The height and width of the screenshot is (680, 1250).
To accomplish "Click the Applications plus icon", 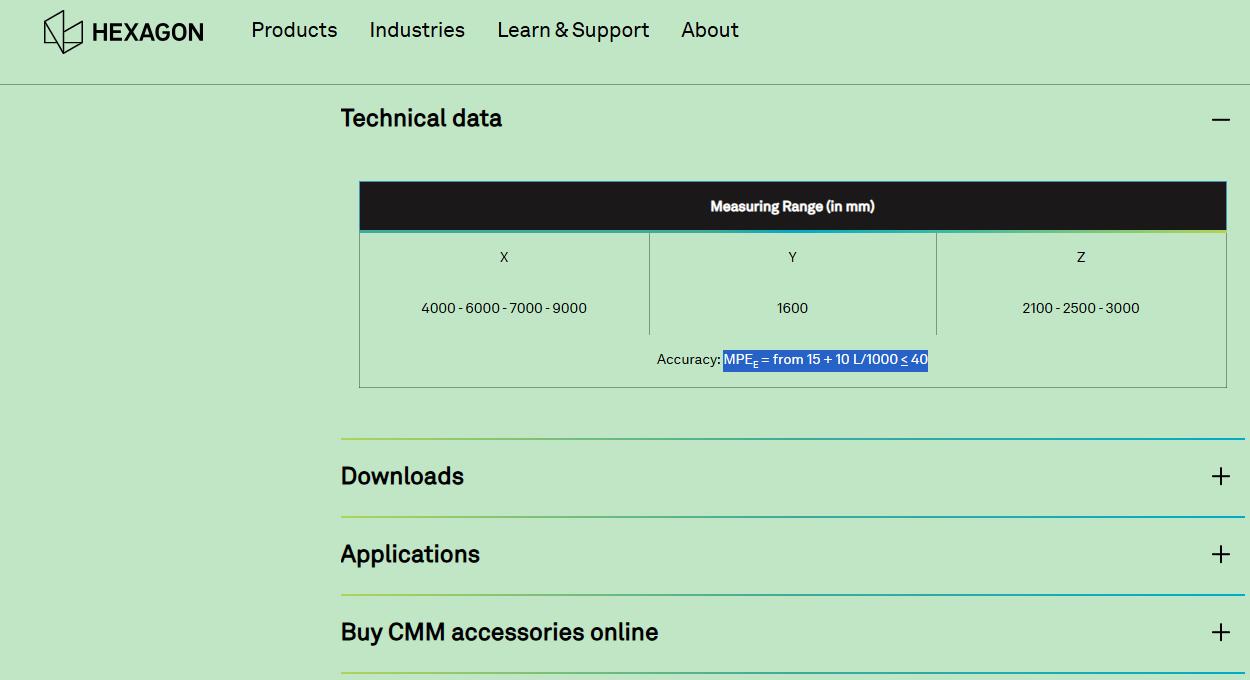I will (1220, 555).
